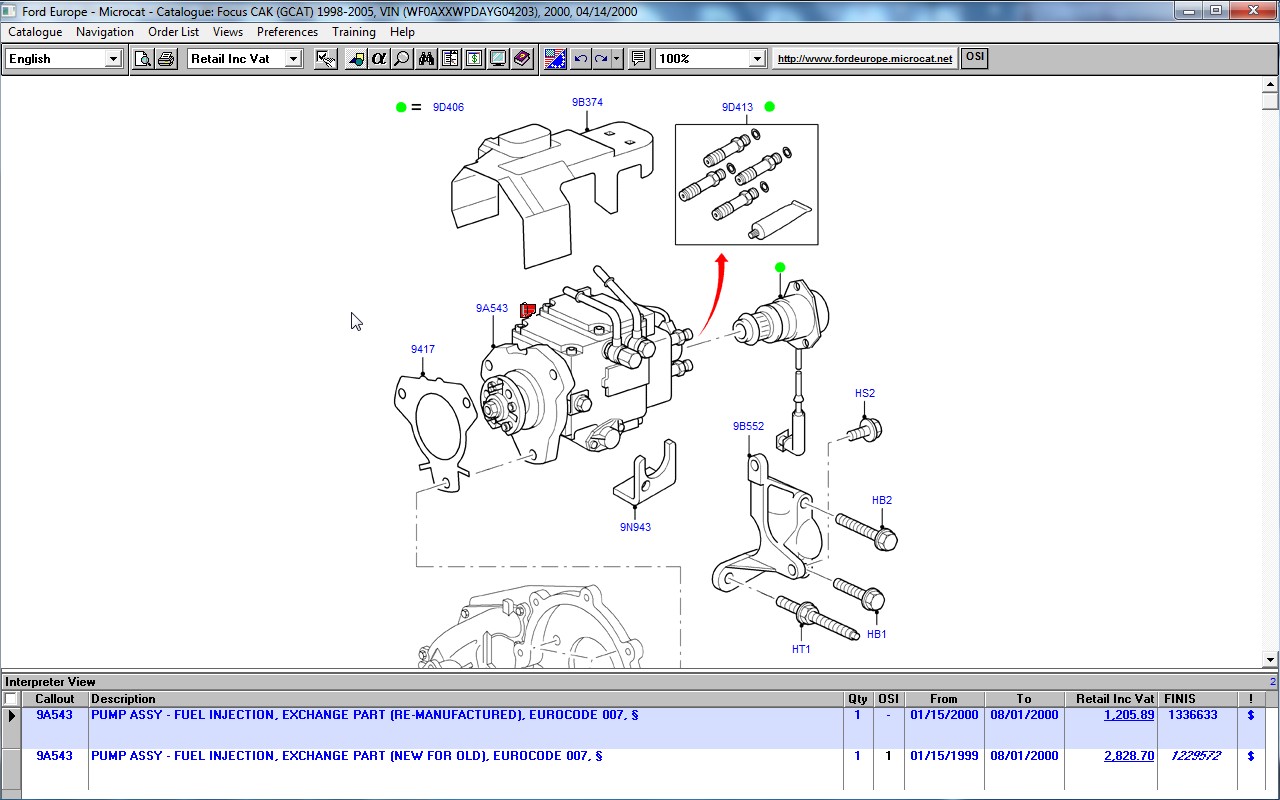Click the OSI button
The image size is (1280, 800).
point(974,57)
